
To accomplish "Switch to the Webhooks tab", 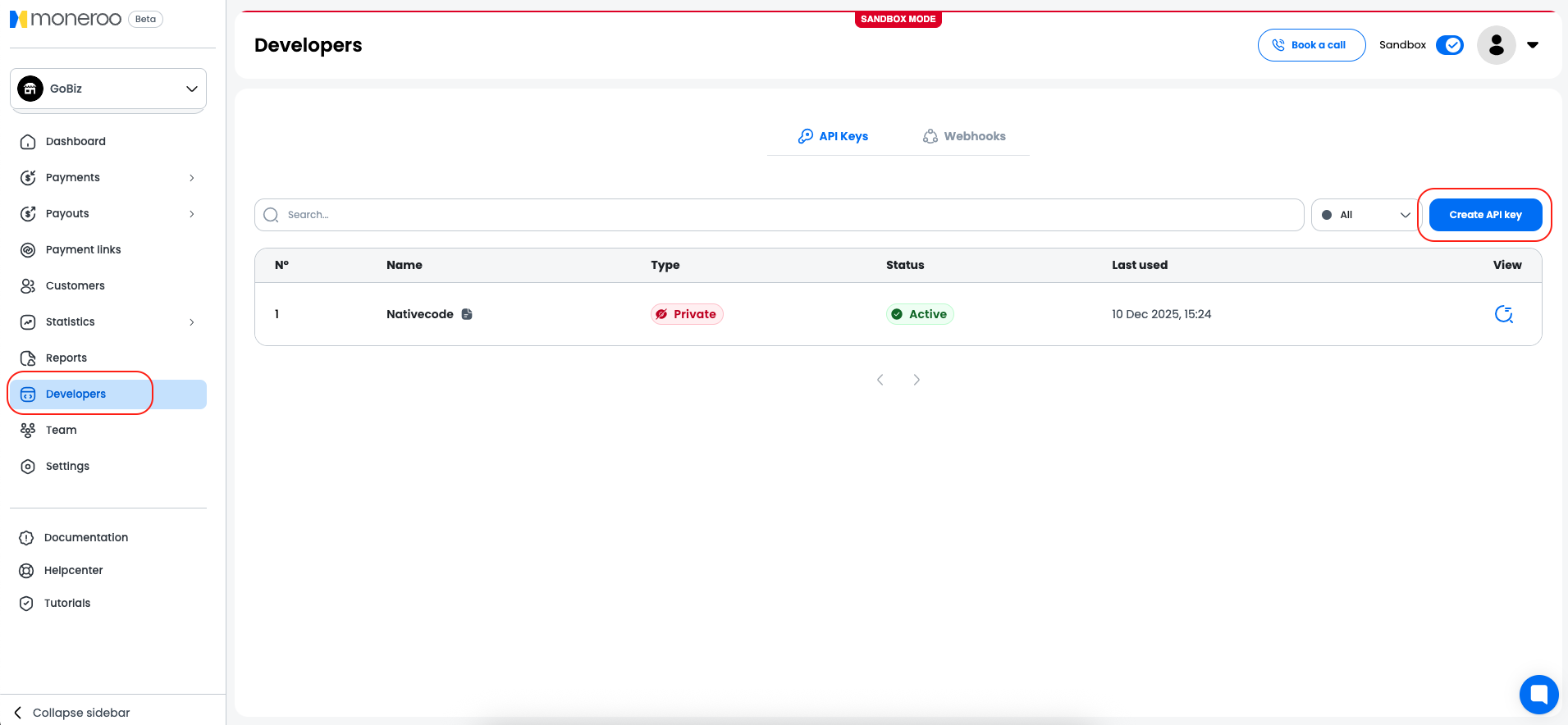I will 964,136.
